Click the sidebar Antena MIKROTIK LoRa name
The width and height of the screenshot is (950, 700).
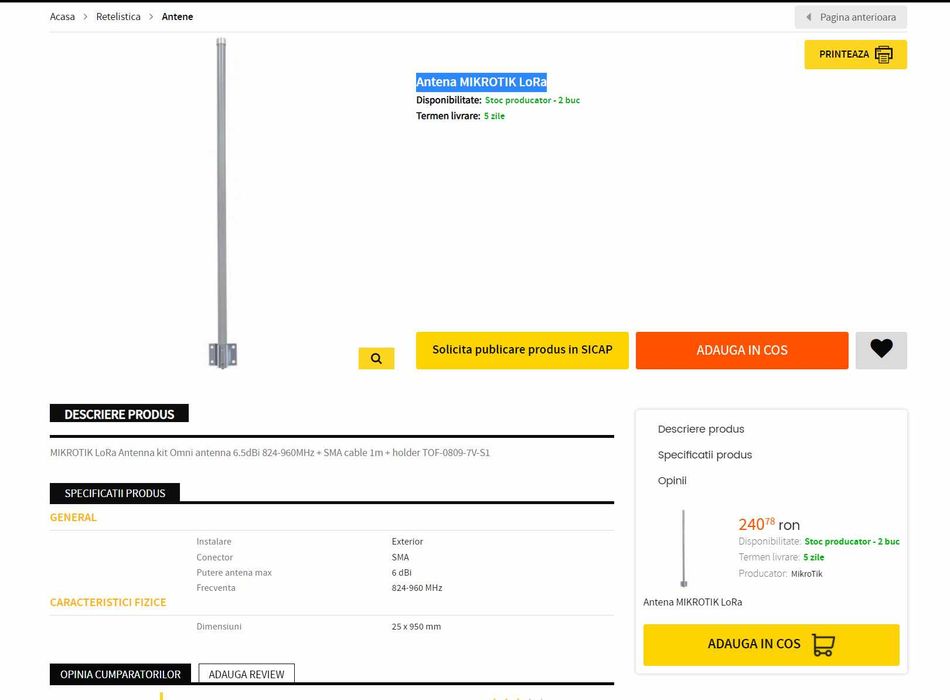pyautogui.click(x=693, y=602)
